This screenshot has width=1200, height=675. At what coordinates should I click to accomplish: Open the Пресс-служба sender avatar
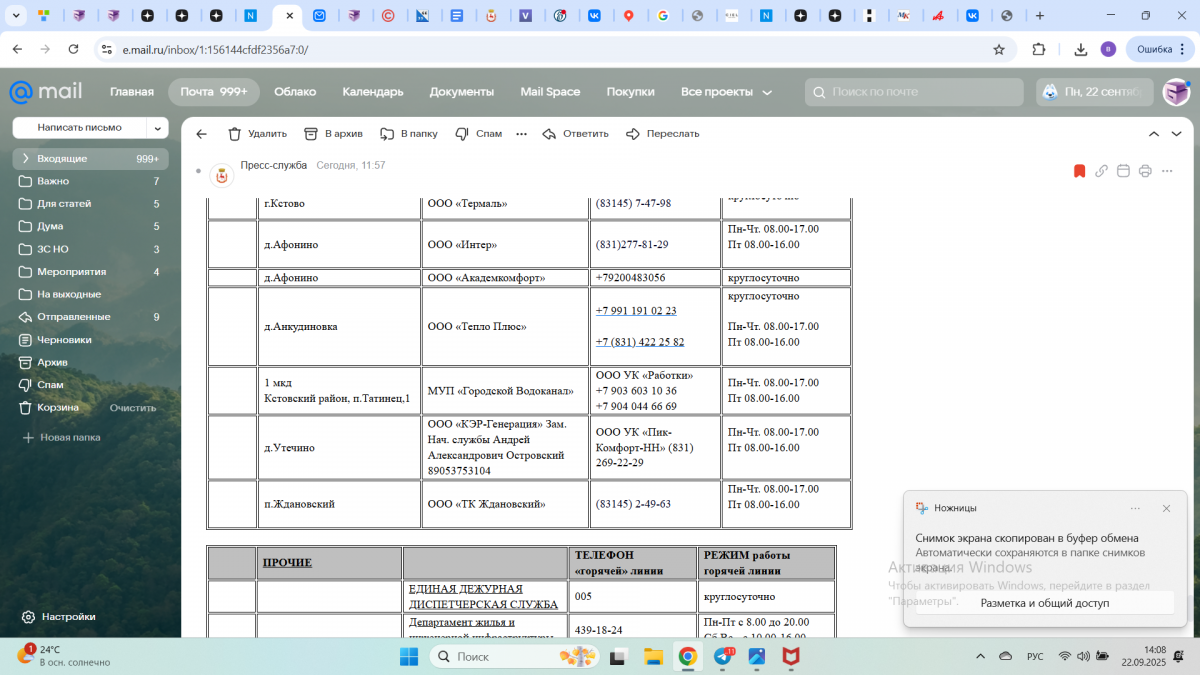pyautogui.click(x=222, y=176)
